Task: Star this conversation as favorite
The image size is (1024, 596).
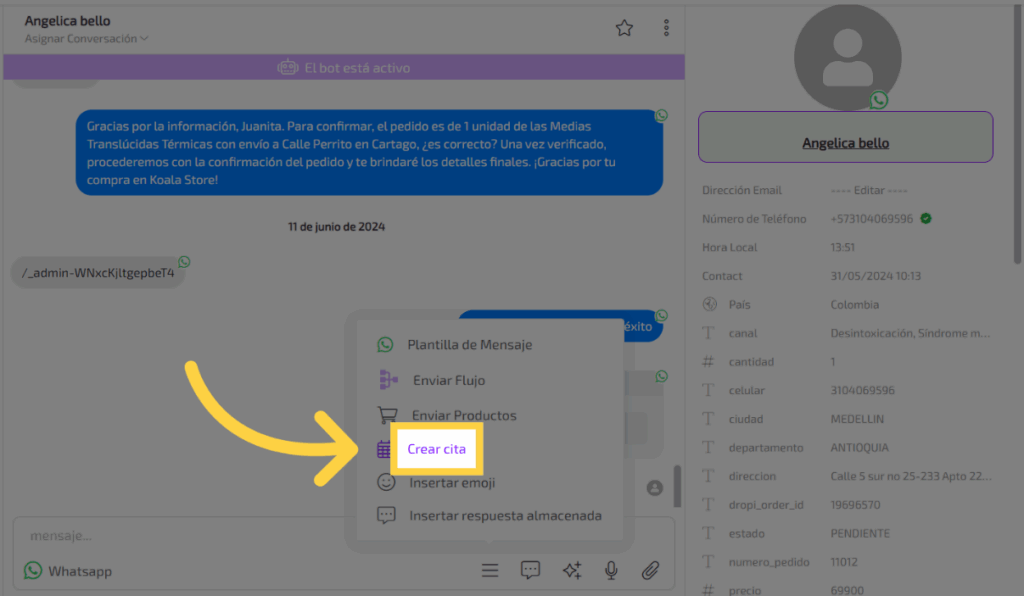Action: (624, 28)
